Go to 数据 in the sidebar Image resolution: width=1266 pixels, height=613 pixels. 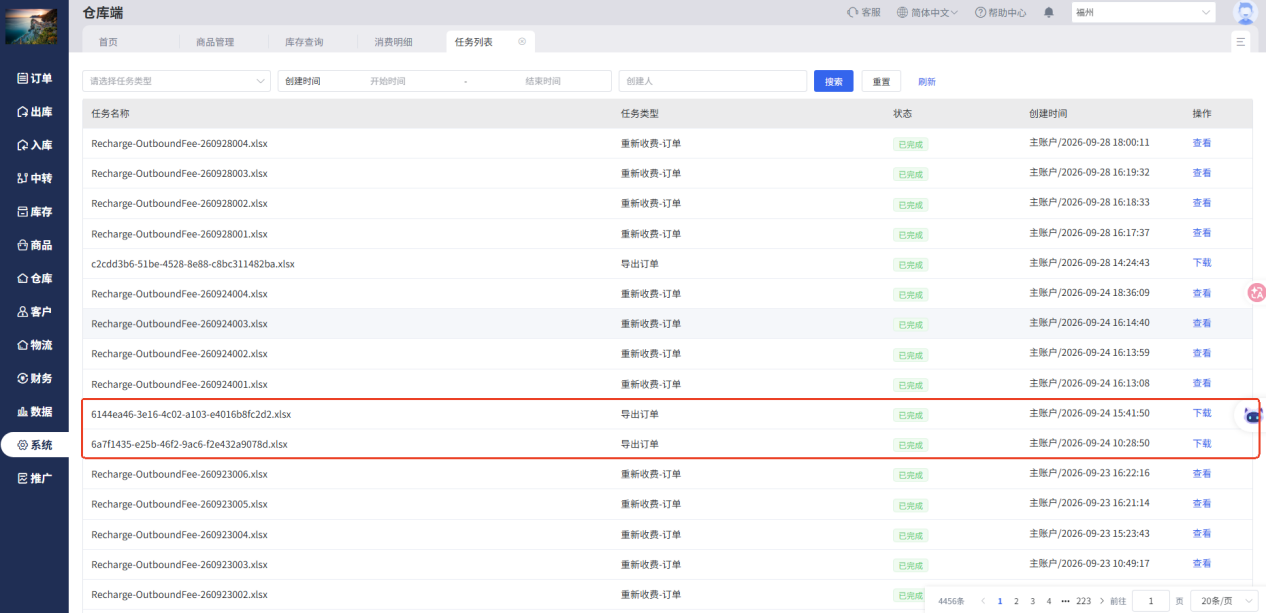point(34,411)
